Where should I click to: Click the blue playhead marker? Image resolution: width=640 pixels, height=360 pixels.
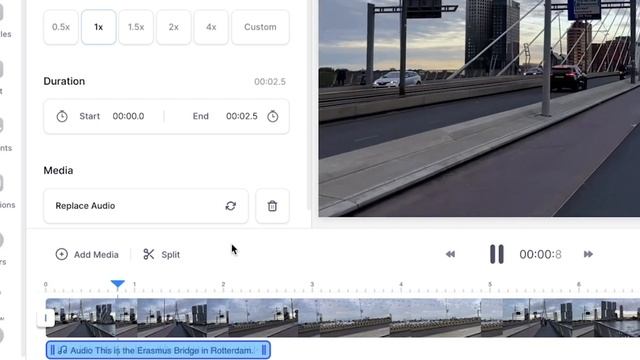[118, 284]
